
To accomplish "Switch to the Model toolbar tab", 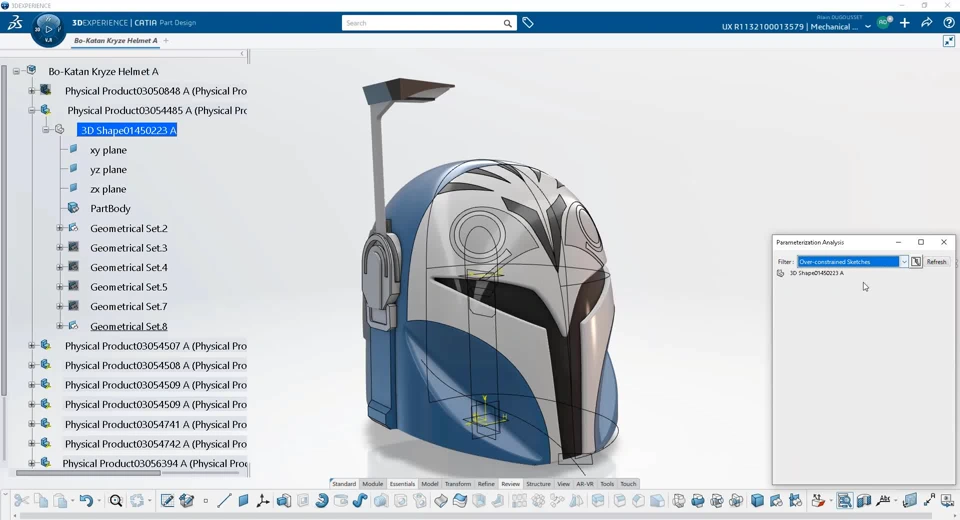I will pyautogui.click(x=430, y=484).
